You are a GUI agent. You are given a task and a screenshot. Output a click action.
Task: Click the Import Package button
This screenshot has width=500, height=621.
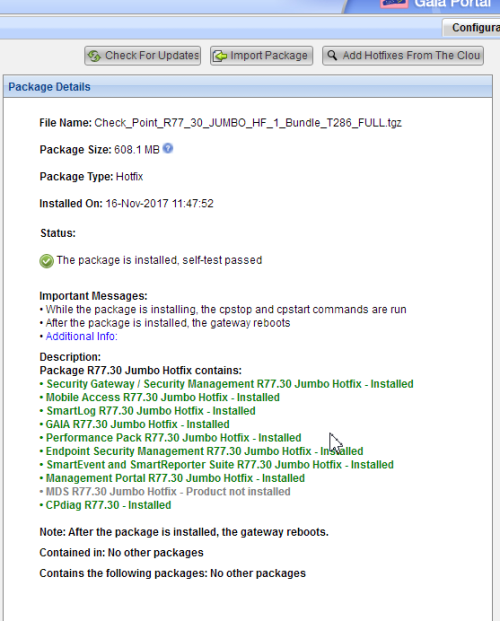point(261,55)
